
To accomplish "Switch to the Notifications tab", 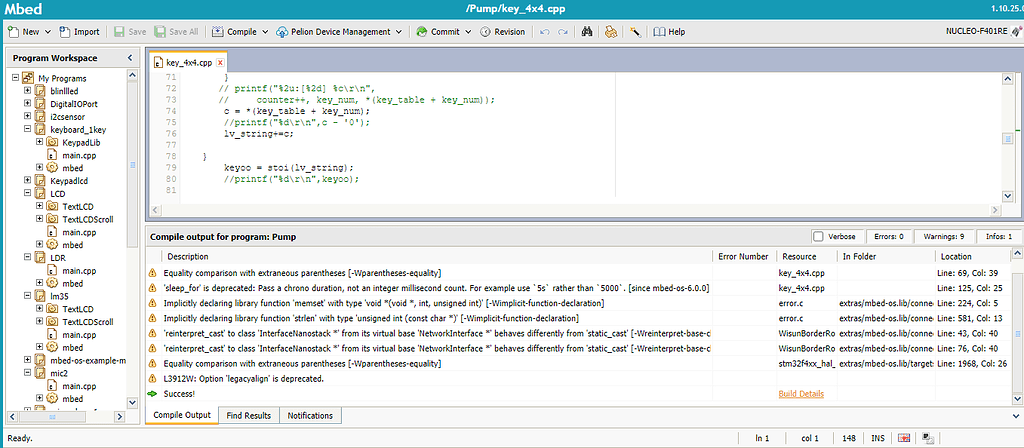I will (x=310, y=415).
